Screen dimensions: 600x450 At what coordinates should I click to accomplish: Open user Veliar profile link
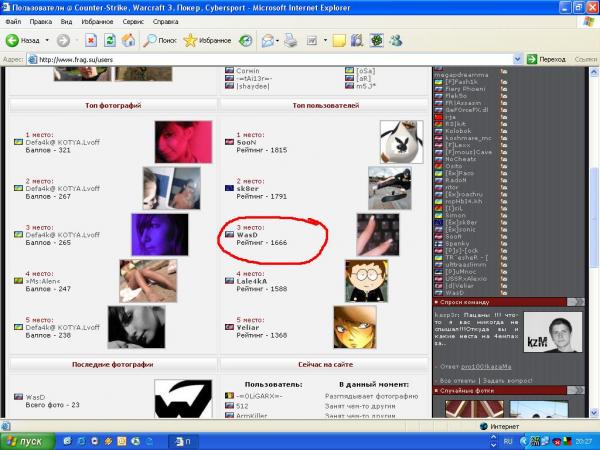click(x=248, y=328)
